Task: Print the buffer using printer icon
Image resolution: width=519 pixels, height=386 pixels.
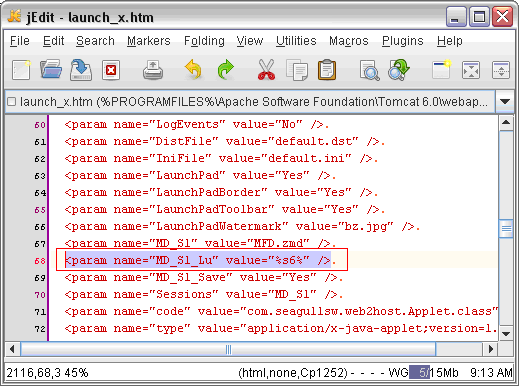Action: (153, 70)
